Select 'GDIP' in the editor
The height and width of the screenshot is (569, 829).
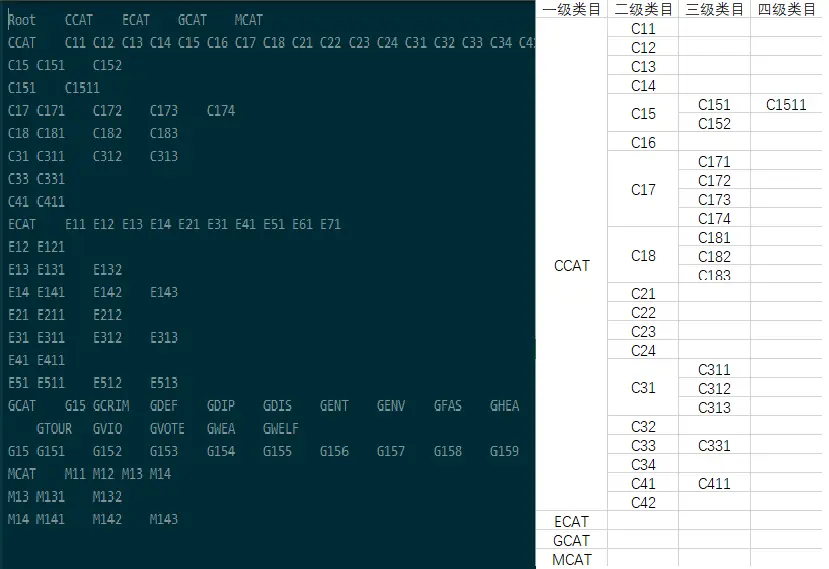[221, 406]
